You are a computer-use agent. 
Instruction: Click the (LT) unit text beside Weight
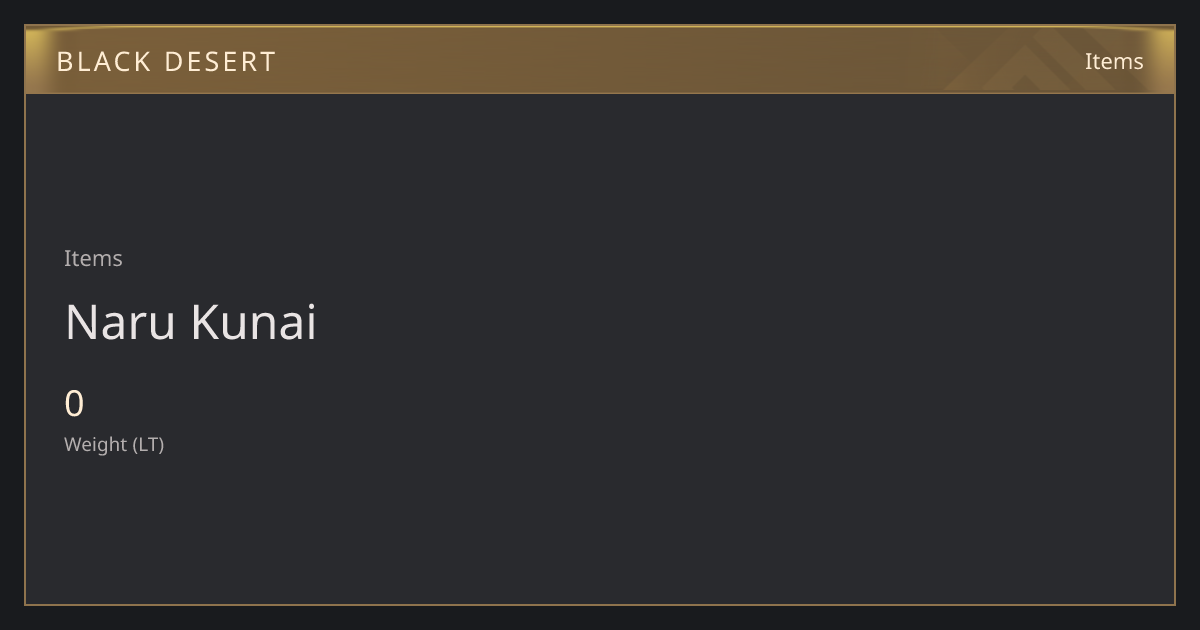click(148, 444)
